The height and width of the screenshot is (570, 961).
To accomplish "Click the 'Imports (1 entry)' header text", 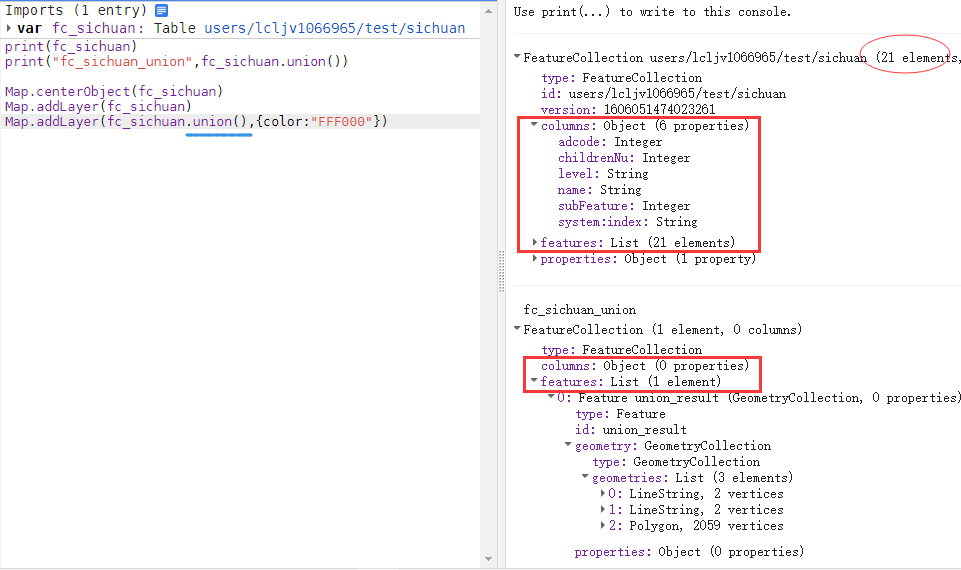I will coord(76,10).
